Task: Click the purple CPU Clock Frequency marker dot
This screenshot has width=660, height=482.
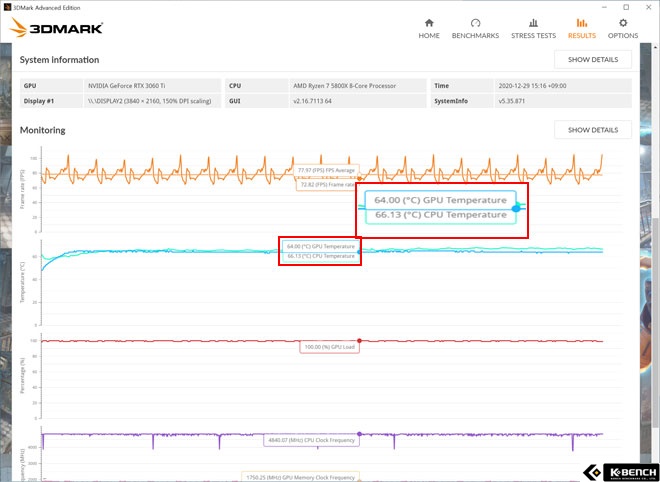Action: pos(359,434)
